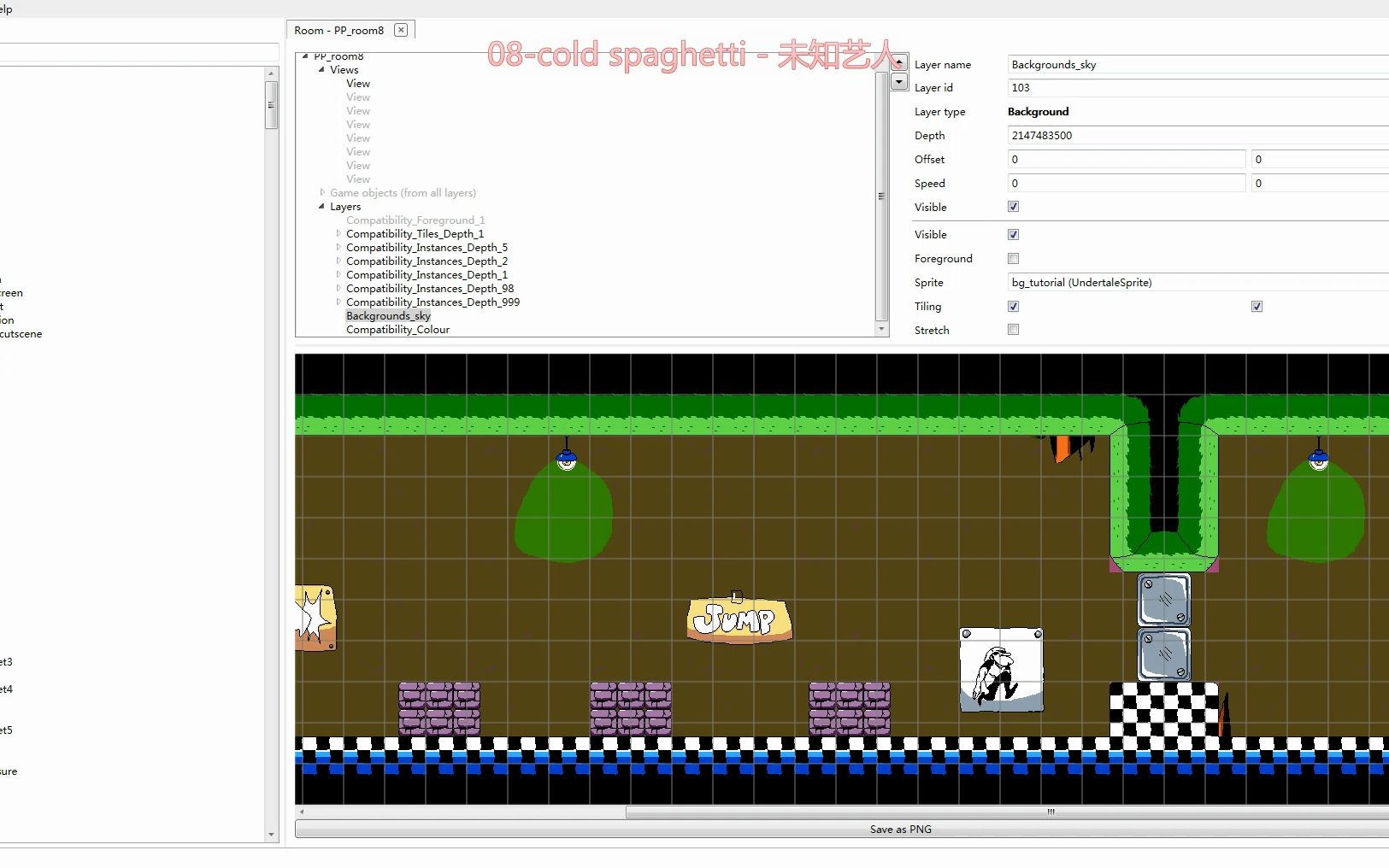Expand Compatibility_Instances_Depth_999 layer
1389x868 pixels.
[338, 302]
